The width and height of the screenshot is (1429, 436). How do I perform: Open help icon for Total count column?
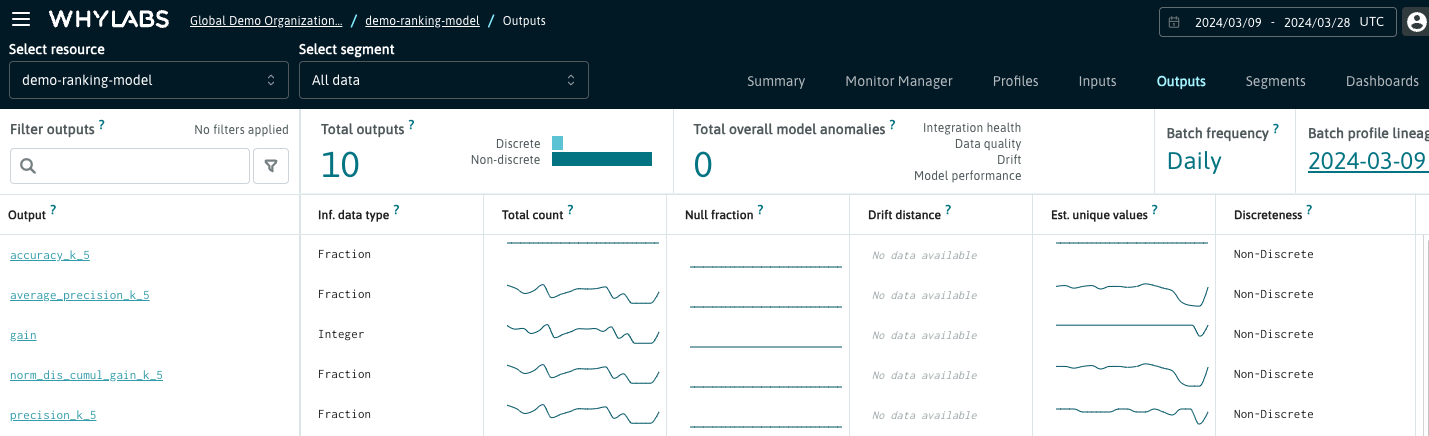click(x=570, y=211)
